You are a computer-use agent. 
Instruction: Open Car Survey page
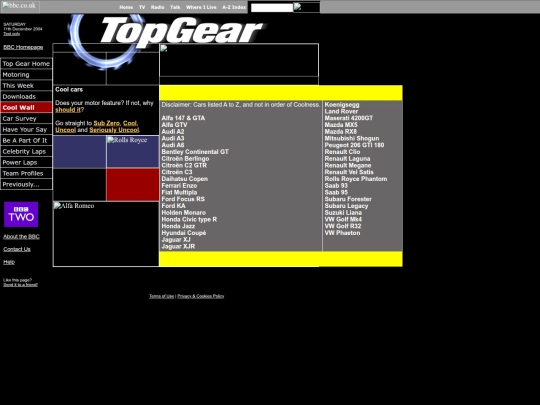26,118
